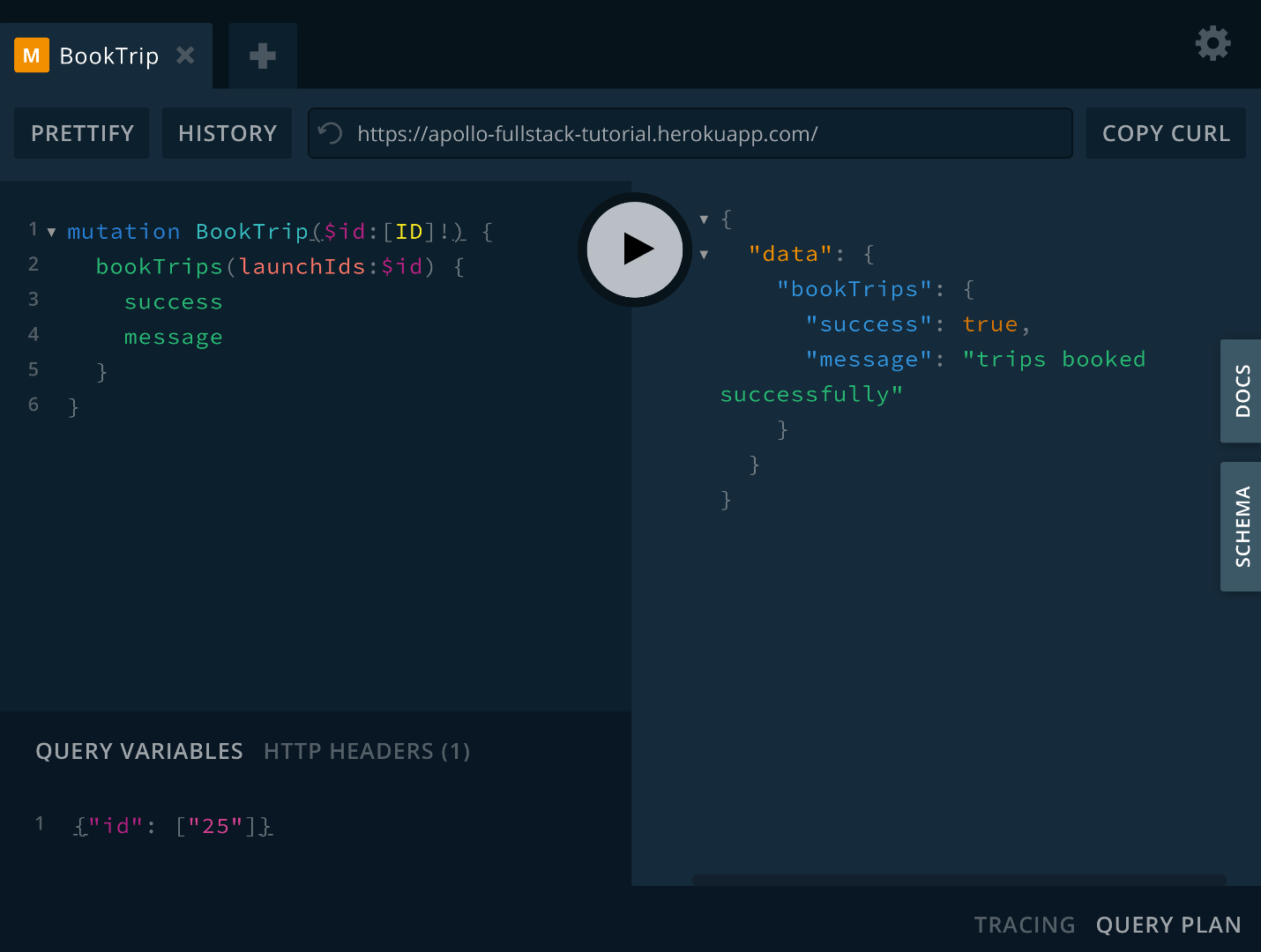1261x952 pixels.
Task: Open the QUERY PLAN panel
Action: click(x=1168, y=925)
